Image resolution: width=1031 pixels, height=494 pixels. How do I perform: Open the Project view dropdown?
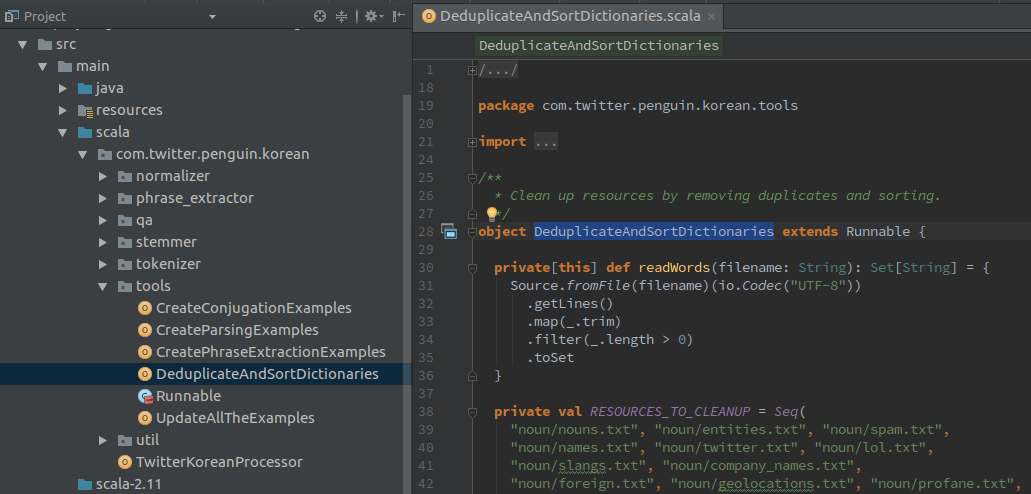pos(212,16)
